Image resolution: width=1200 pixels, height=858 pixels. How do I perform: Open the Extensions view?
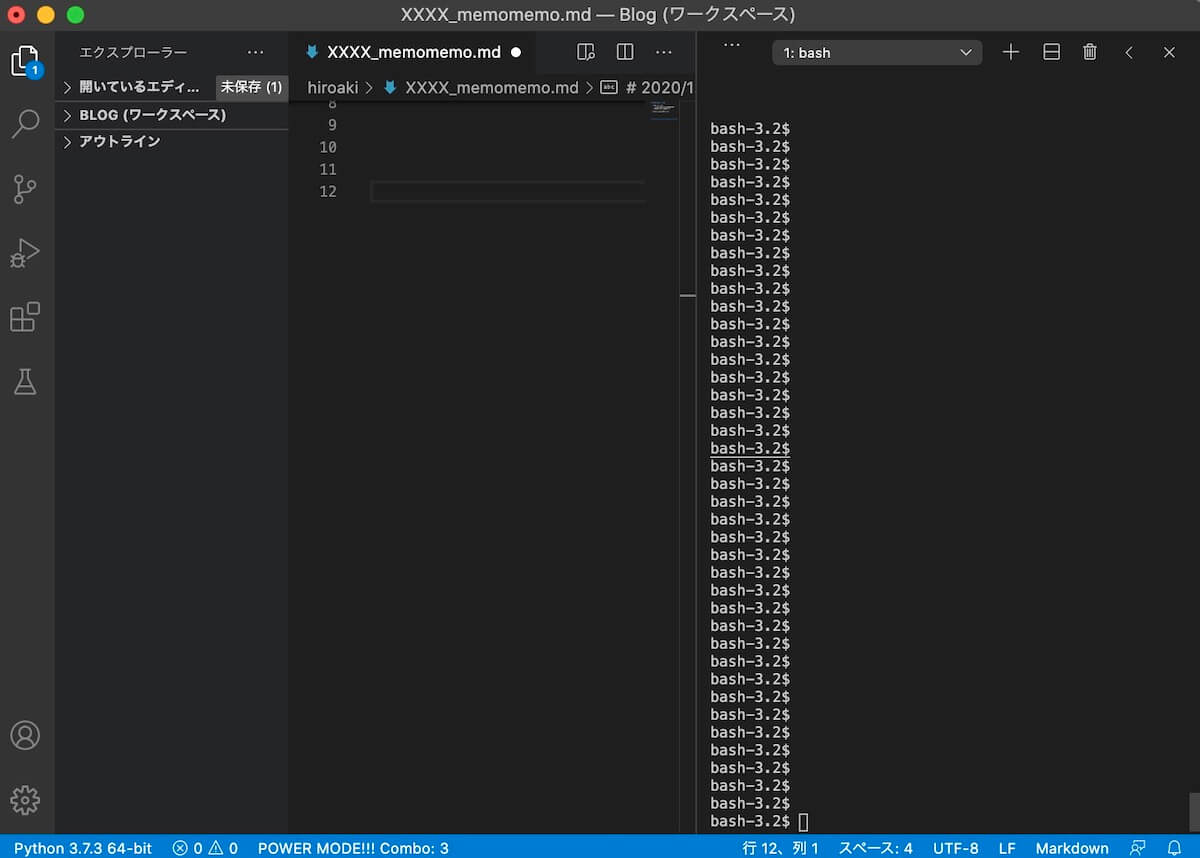[x=25, y=317]
